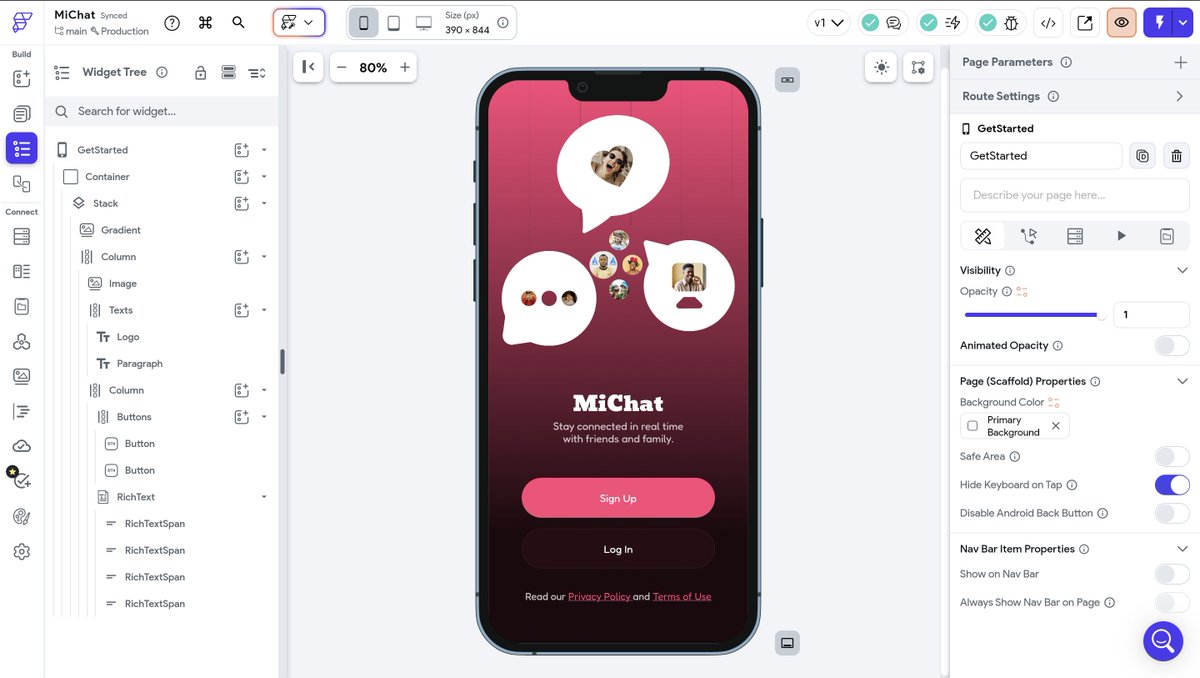Open the Add Widget icon in sidebar
The height and width of the screenshot is (678, 1200).
[x=22, y=79]
